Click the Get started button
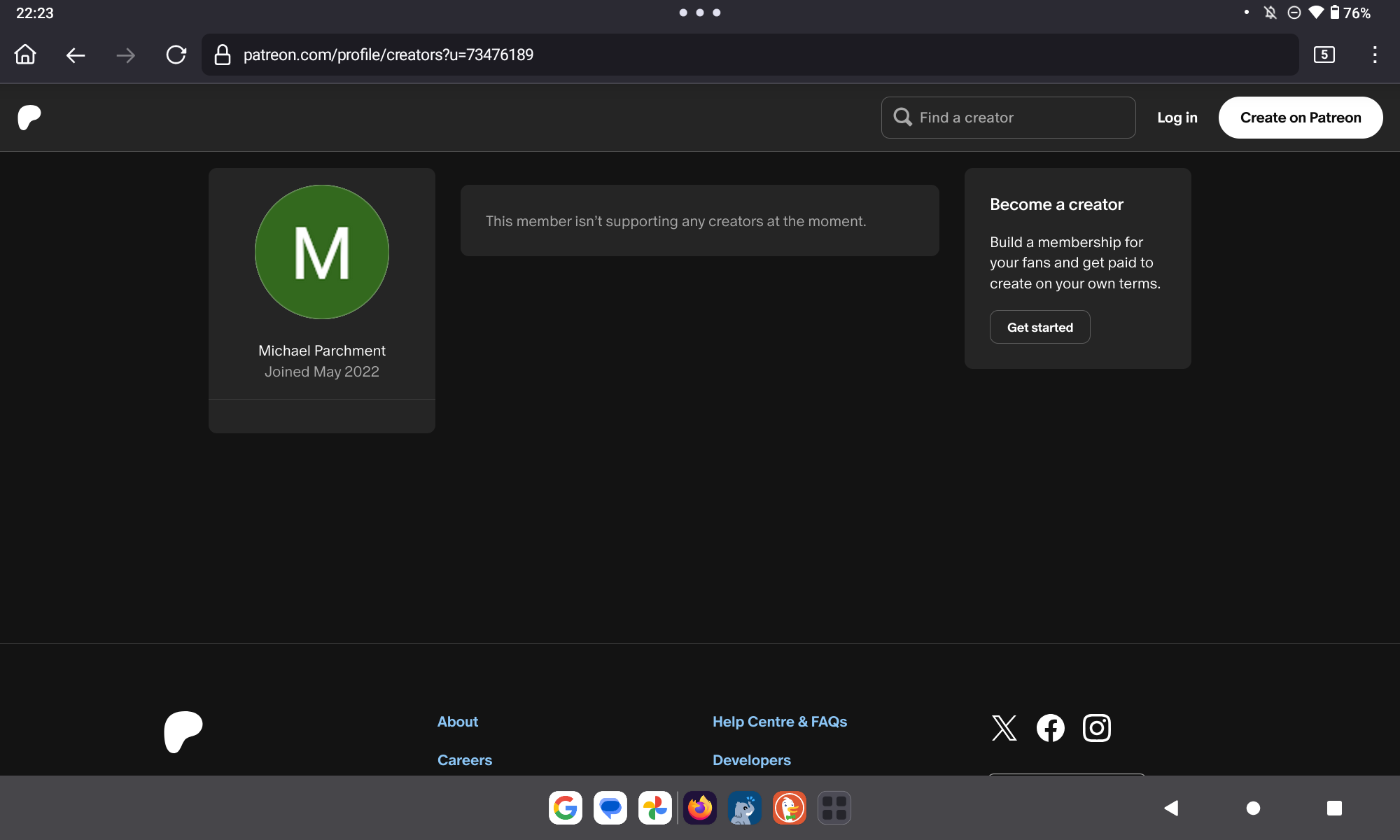 point(1039,327)
